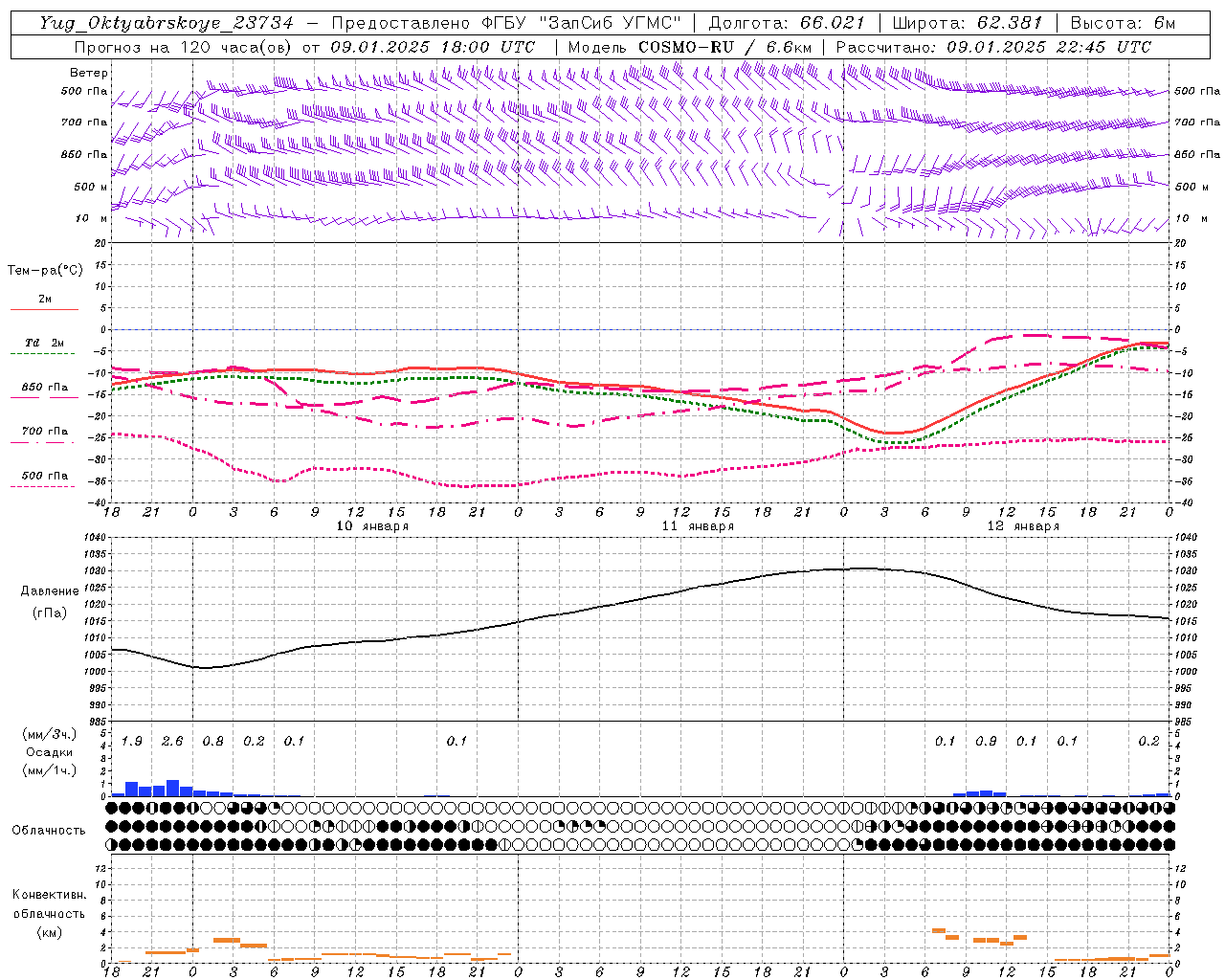This screenshot has height=980, width=1225.
Task: Select the text Предоставлено ФГБУ "ЗапСиб УГМС"
Action: coord(506,23)
